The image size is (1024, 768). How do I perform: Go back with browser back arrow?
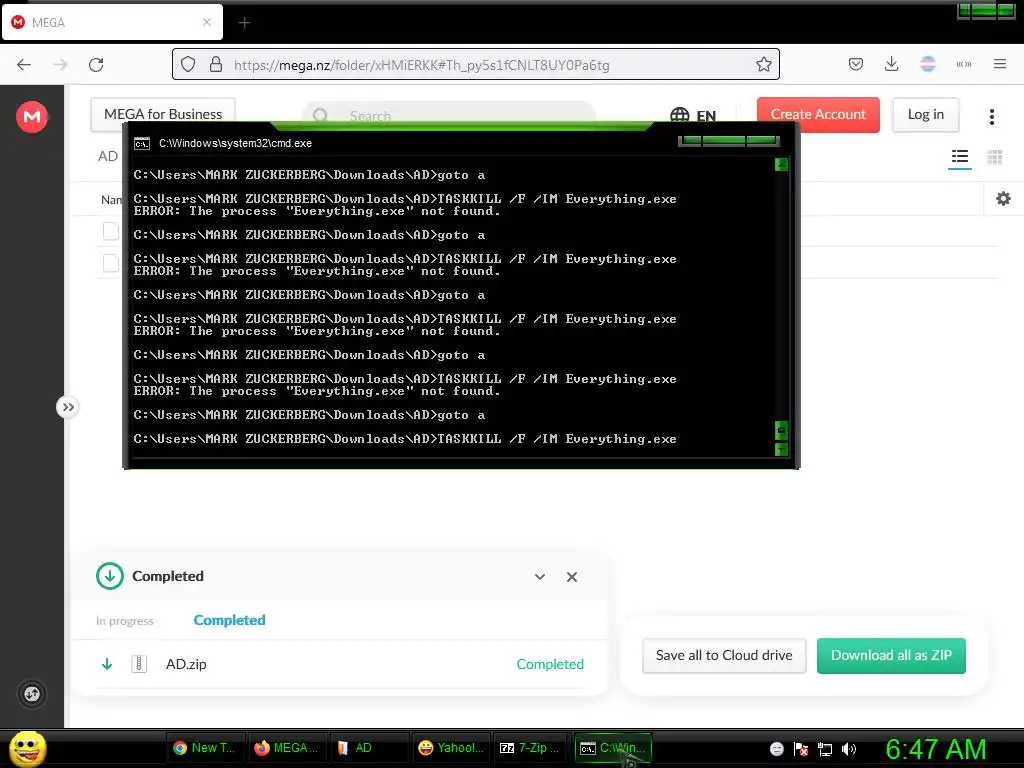coord(24,65)
